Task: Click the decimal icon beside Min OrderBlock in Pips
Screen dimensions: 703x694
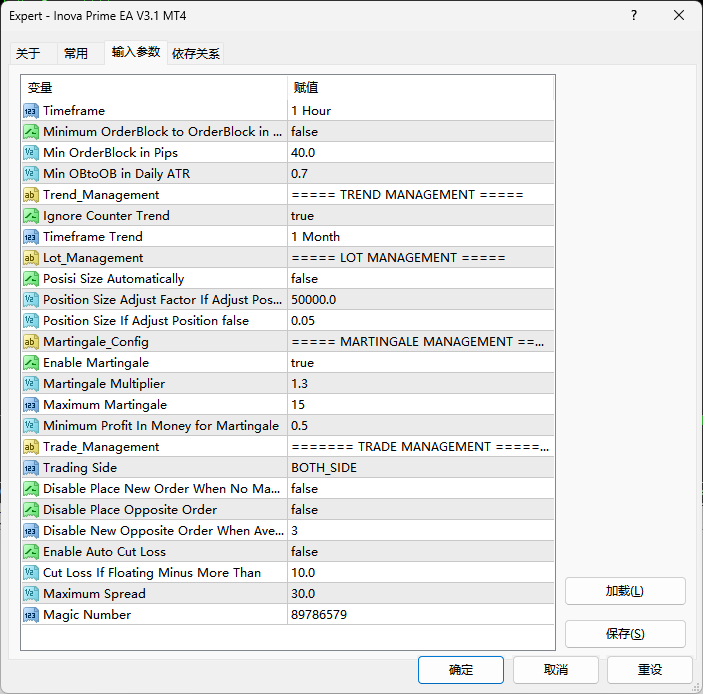Action: (31, 153)
